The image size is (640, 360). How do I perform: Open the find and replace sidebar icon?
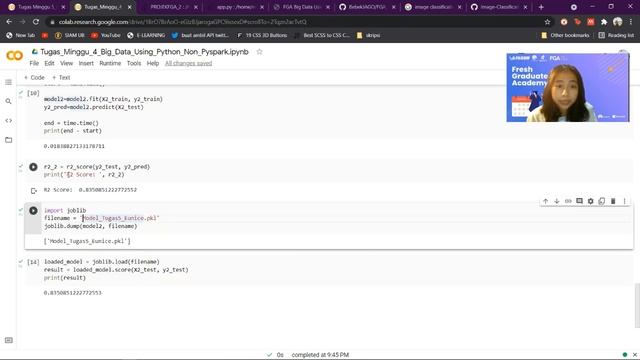[8, 101]
